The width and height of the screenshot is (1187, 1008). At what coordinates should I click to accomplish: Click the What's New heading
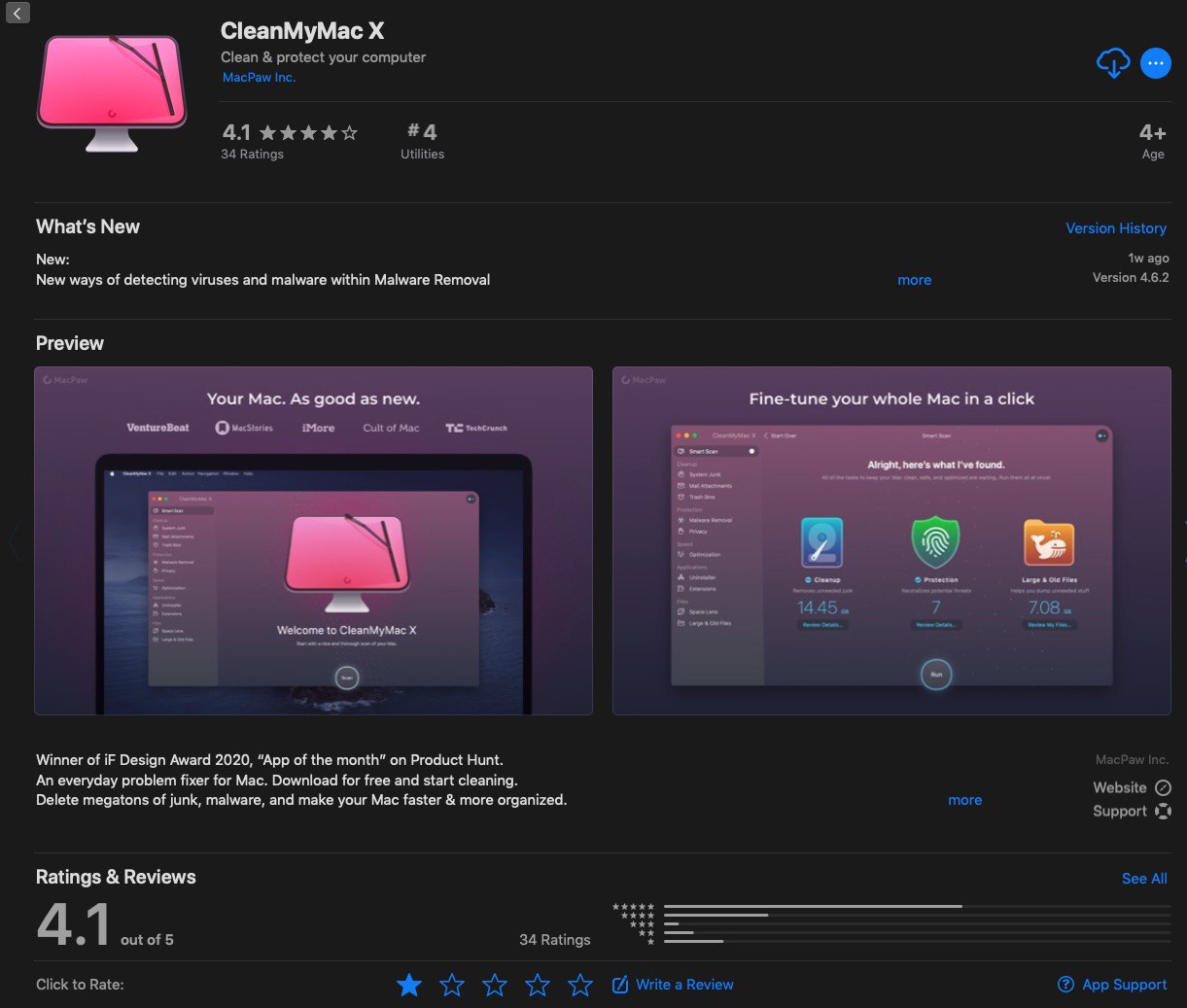pos(87,226)
